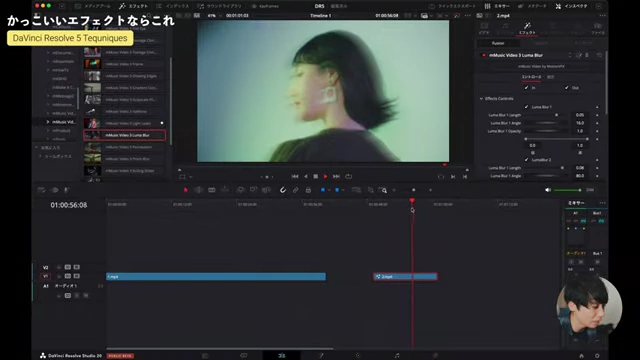
Task: Click the timecode display 01:00:56:08
Action: (x=69, y=205)
